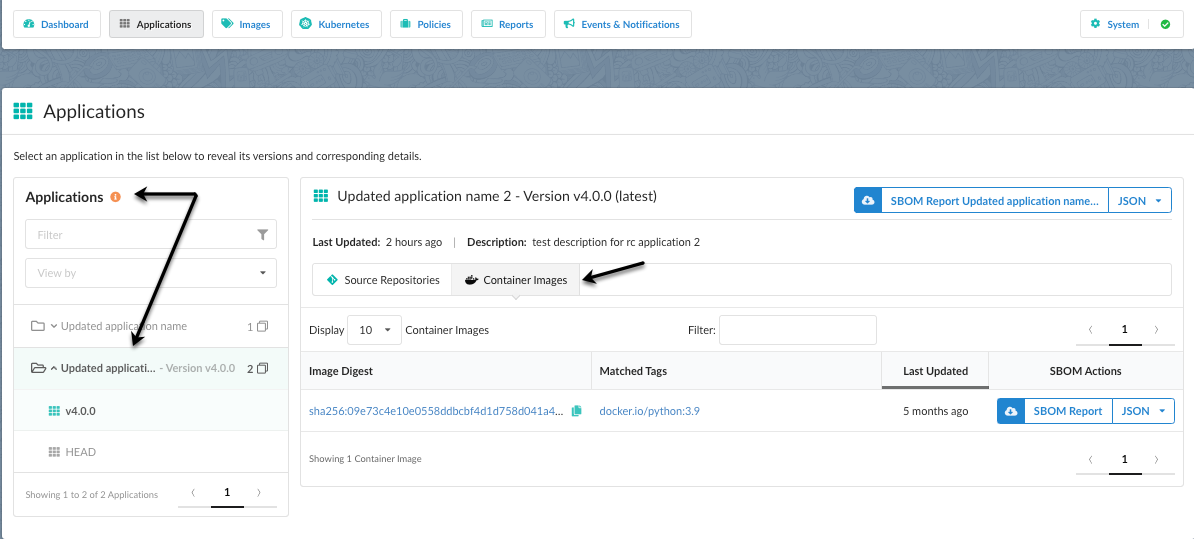Copy the image digest using the copy icon
This screenshot has height=539, width=1194.
[x=576, y=411]
